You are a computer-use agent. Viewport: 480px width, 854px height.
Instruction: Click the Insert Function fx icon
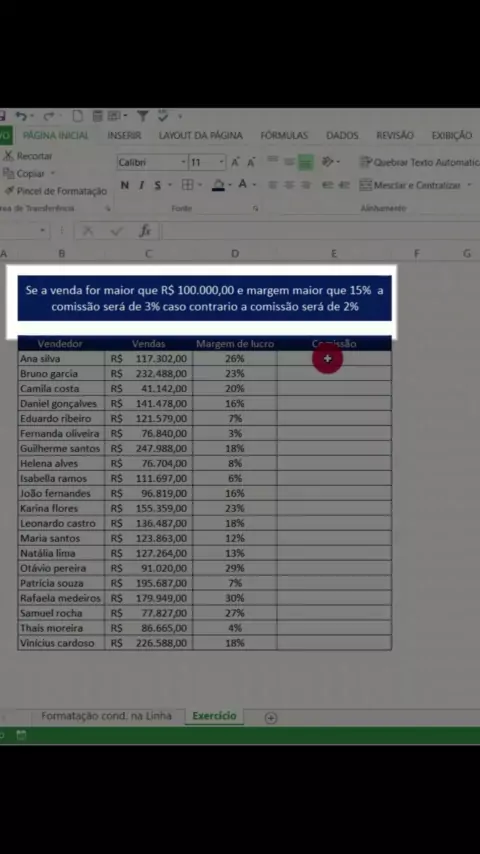pyautogui.click(x=145, y=231)
